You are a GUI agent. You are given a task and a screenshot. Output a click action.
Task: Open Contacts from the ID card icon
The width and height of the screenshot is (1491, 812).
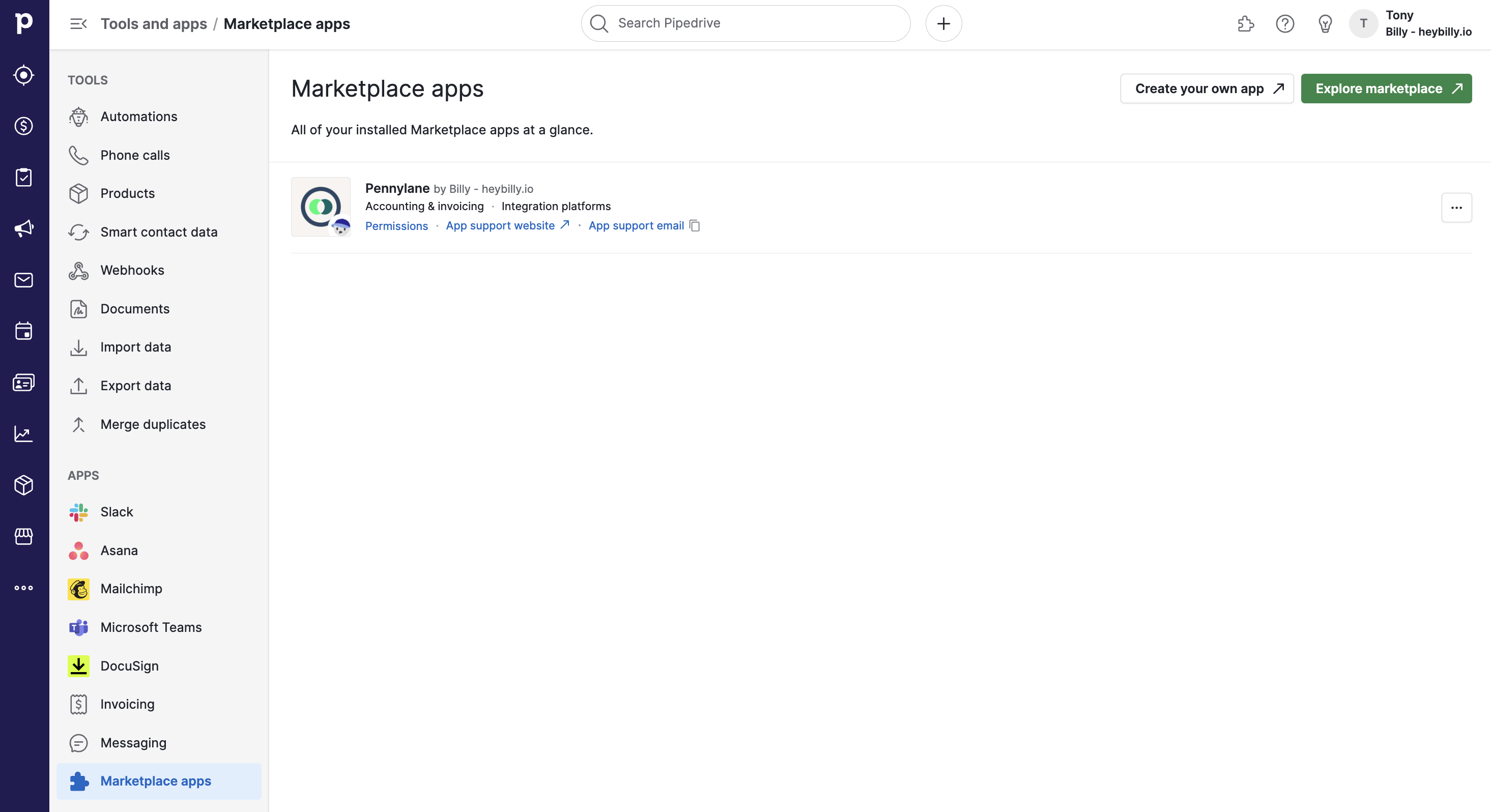pos(24,382)
